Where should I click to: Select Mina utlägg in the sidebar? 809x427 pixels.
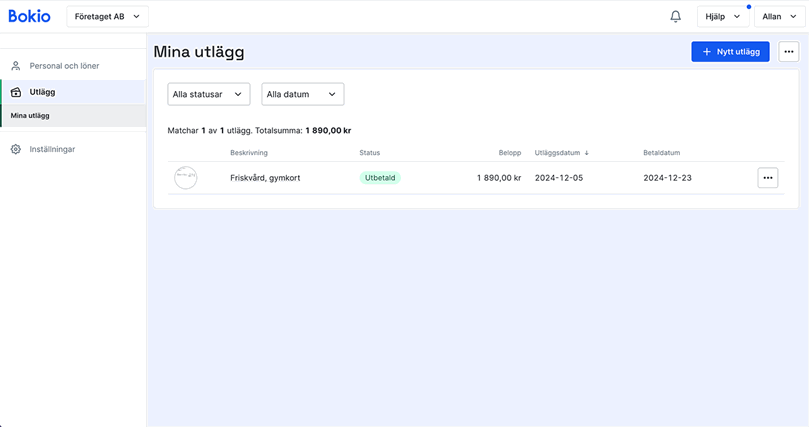click(x=30, y=116)
